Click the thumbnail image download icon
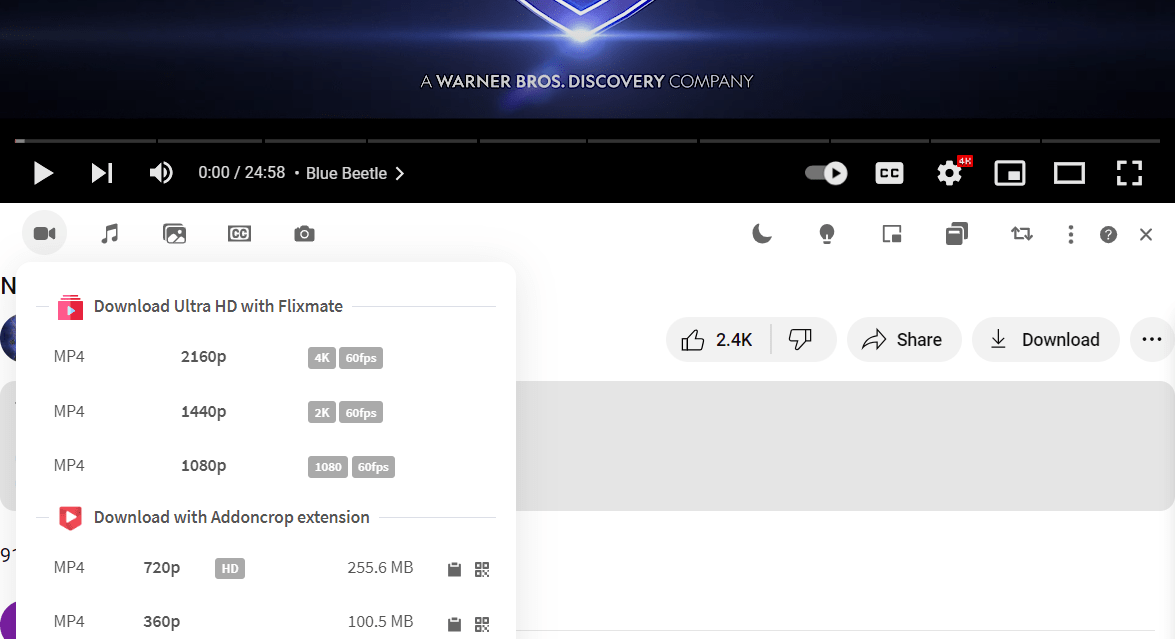 coord(175,234)
